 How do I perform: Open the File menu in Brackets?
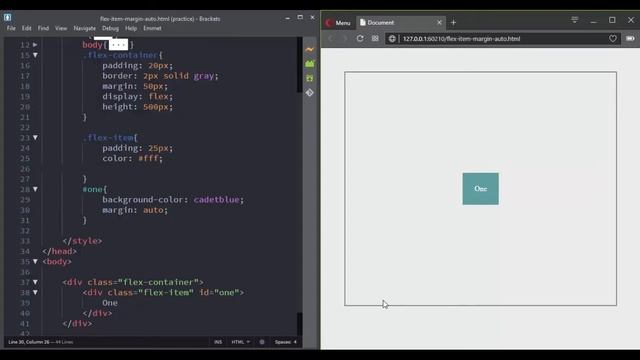[x=11, y=28]
